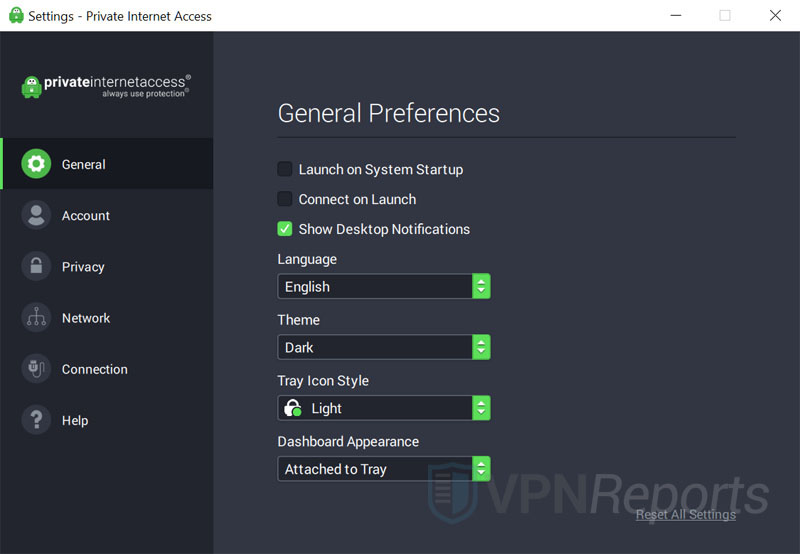This screenshot has width=800, height=554.
Task: Open the Connection settings page
Action: tap(94, 369)
